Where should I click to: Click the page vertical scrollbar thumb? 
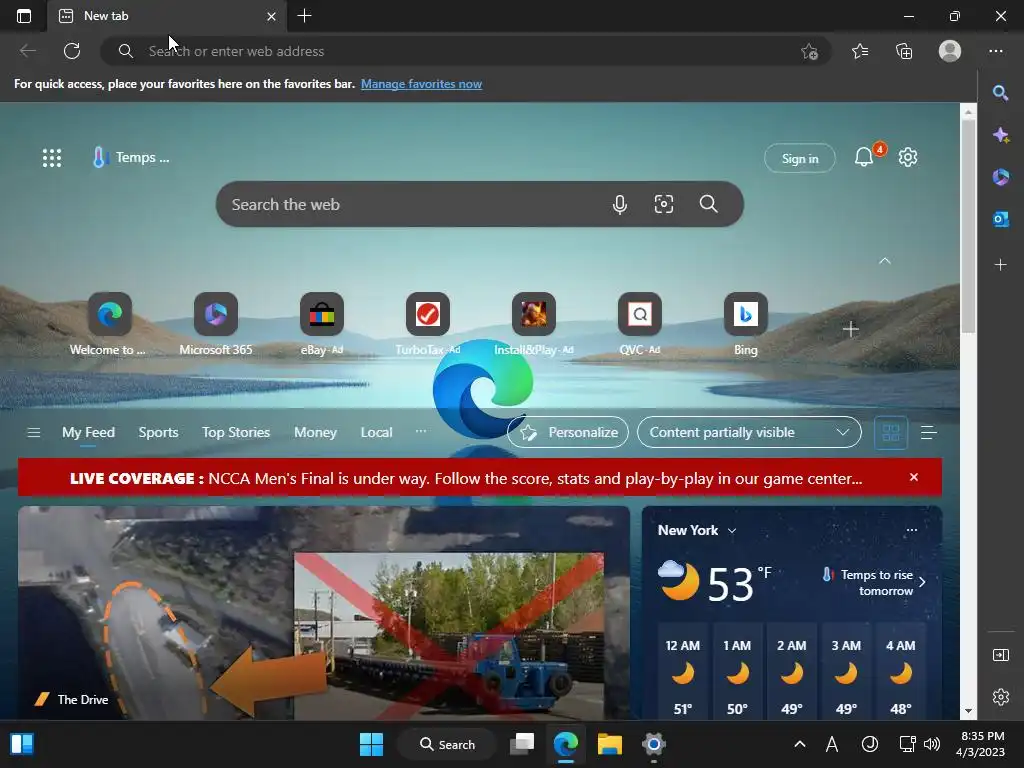point(968,226)
